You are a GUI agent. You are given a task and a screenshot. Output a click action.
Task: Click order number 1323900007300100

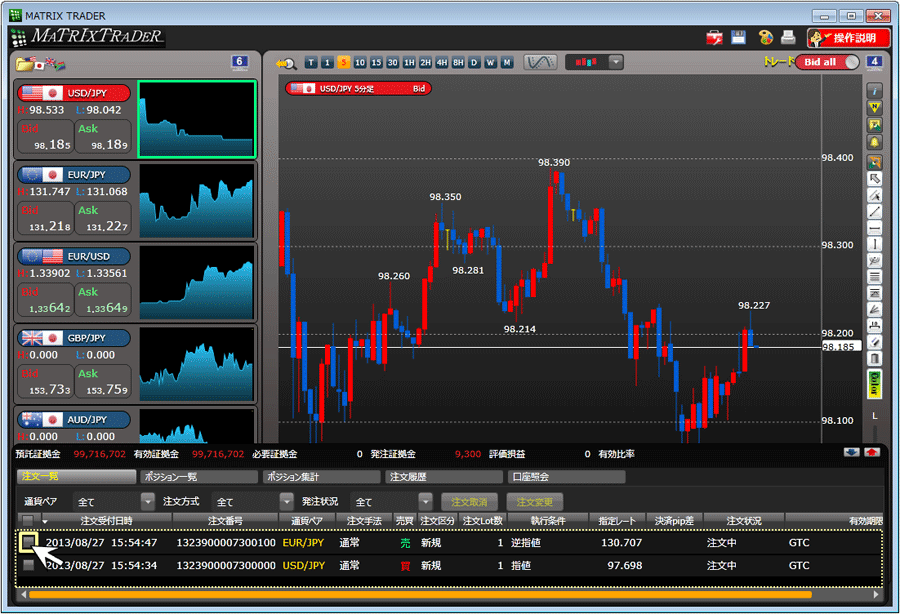click(226, 542)
